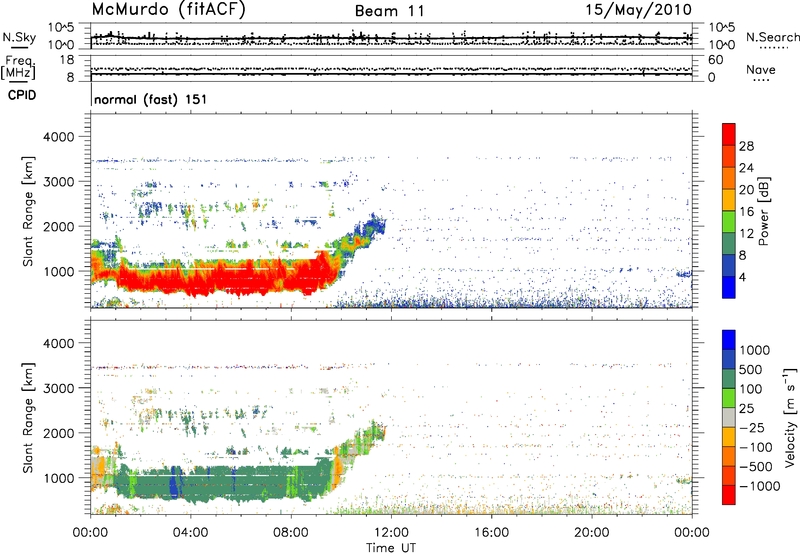Screen dimensions: 800x554
Task: Click the blue velocity streak near 03:30
Action: click(x=175, y=482)
